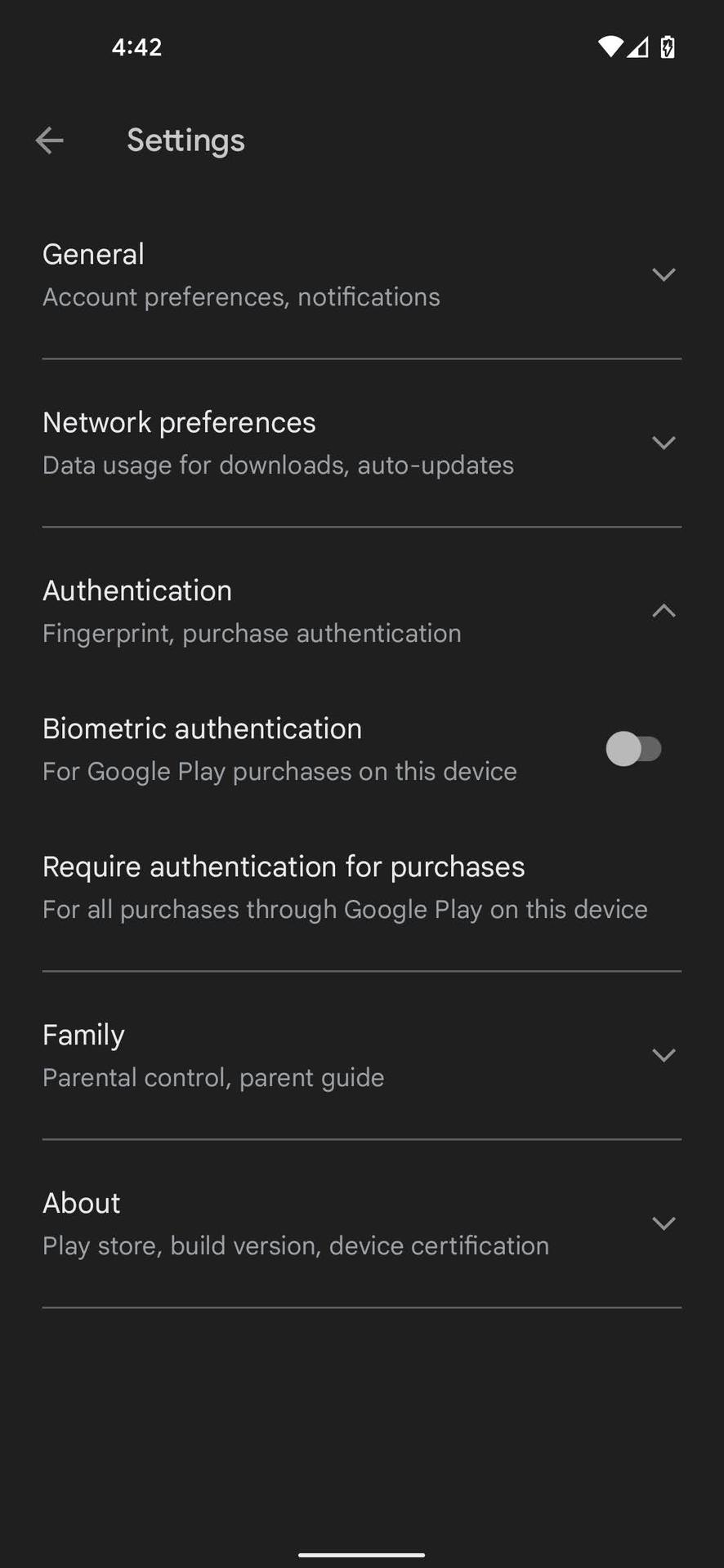Viewport: 724px width, 1568px height.
Task: Enable Biometric authentication switch
Action: tap(633, 749)
